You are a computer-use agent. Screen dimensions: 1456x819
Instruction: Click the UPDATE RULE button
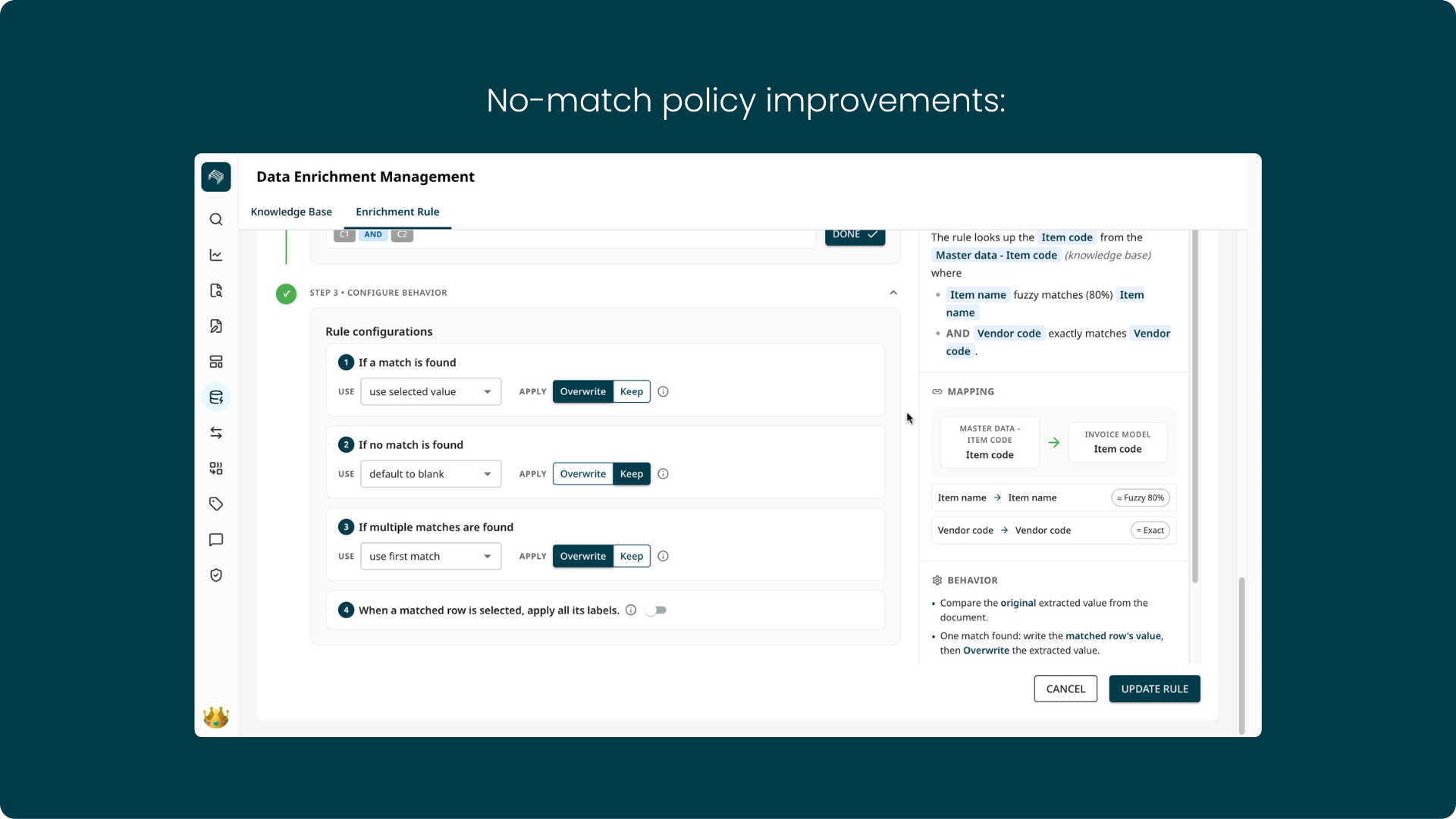coord(1154,689)
